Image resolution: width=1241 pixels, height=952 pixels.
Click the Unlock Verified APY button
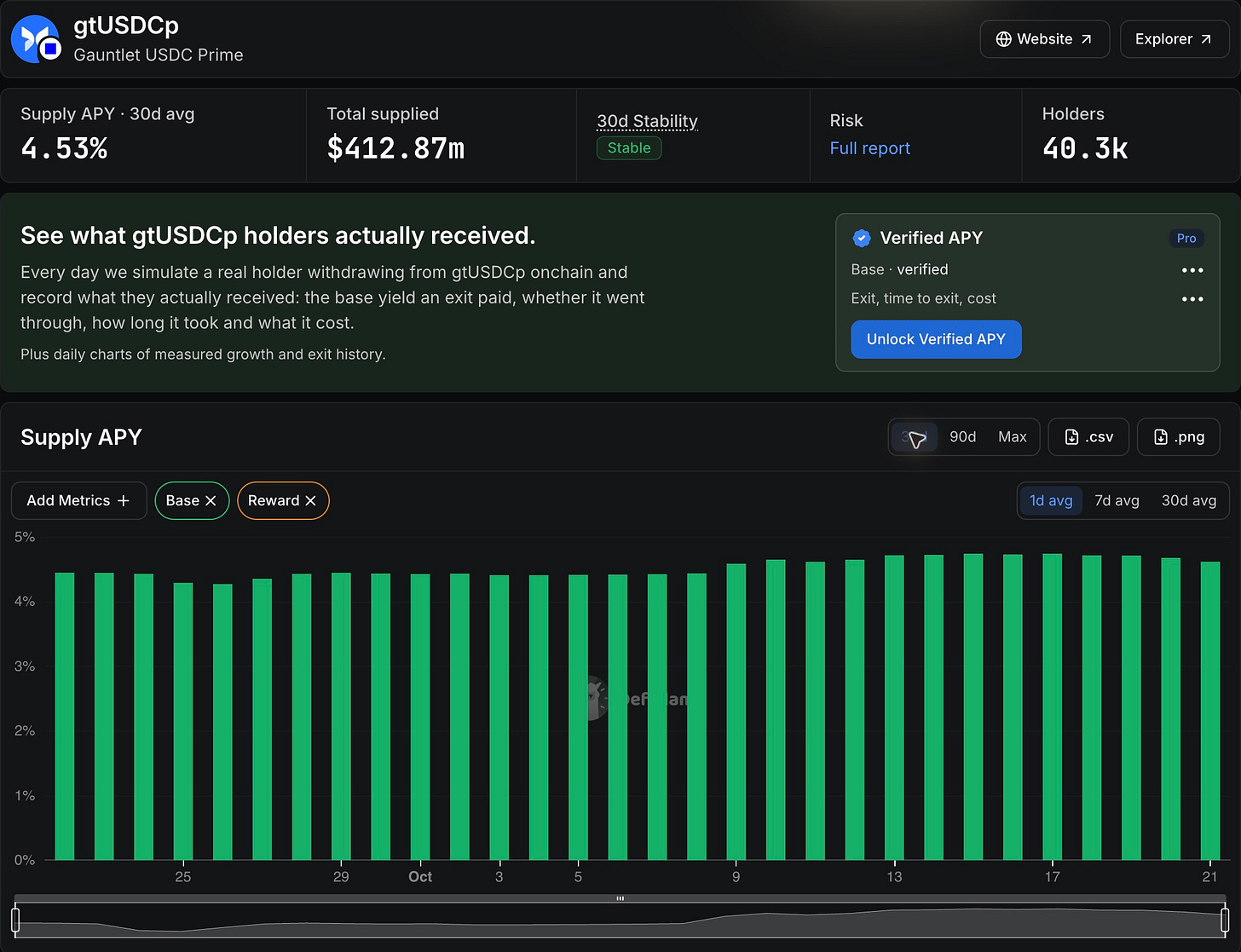point(936,339)
